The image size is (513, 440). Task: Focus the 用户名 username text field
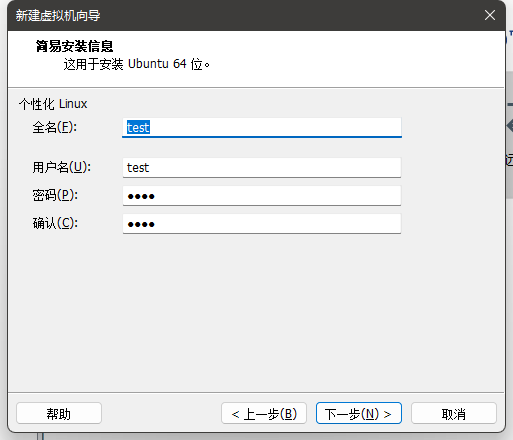click(262, 168)
